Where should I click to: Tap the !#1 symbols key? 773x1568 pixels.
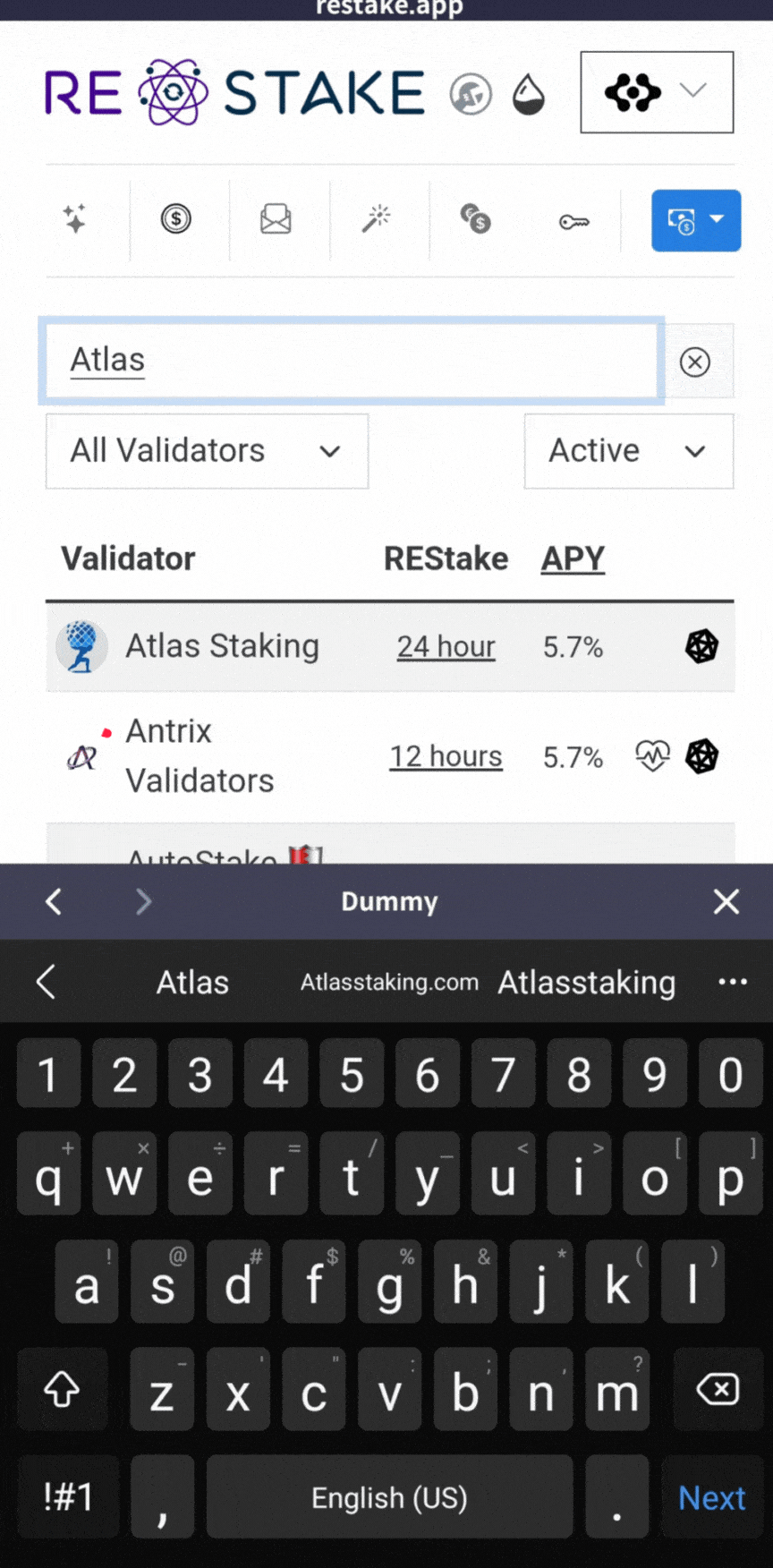[x=67, y=1496]
